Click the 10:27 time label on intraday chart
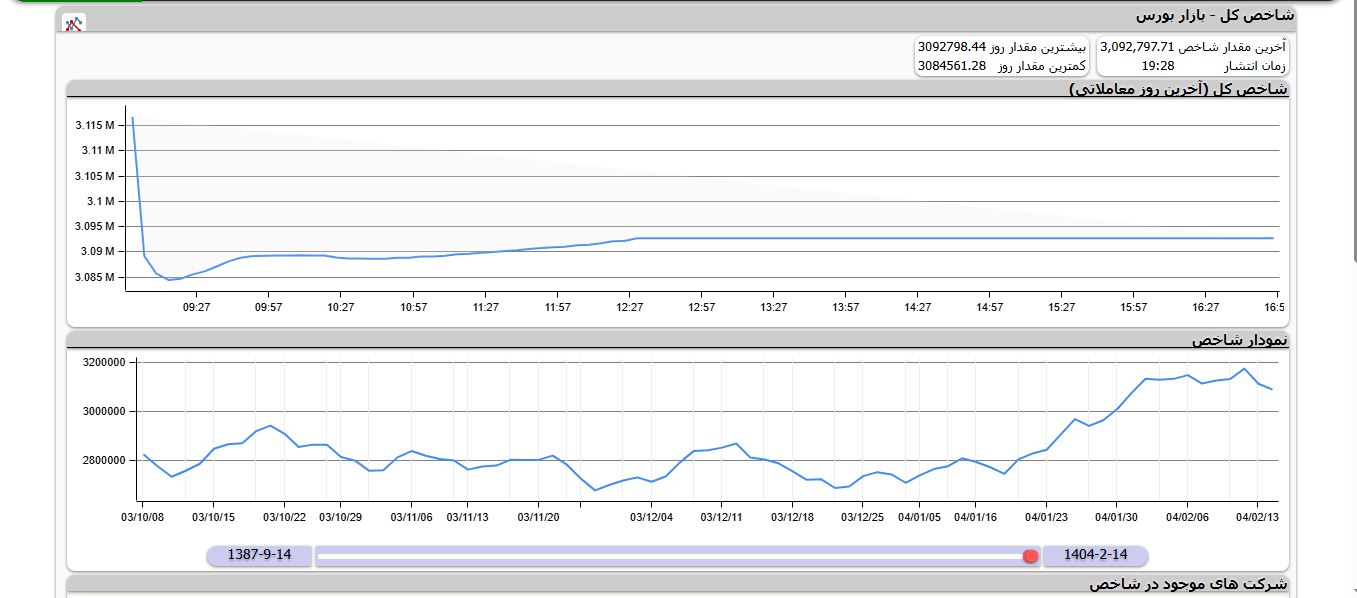Image resolution: width=1357 pixels, height=598 pixels. (x=341, y=307)
